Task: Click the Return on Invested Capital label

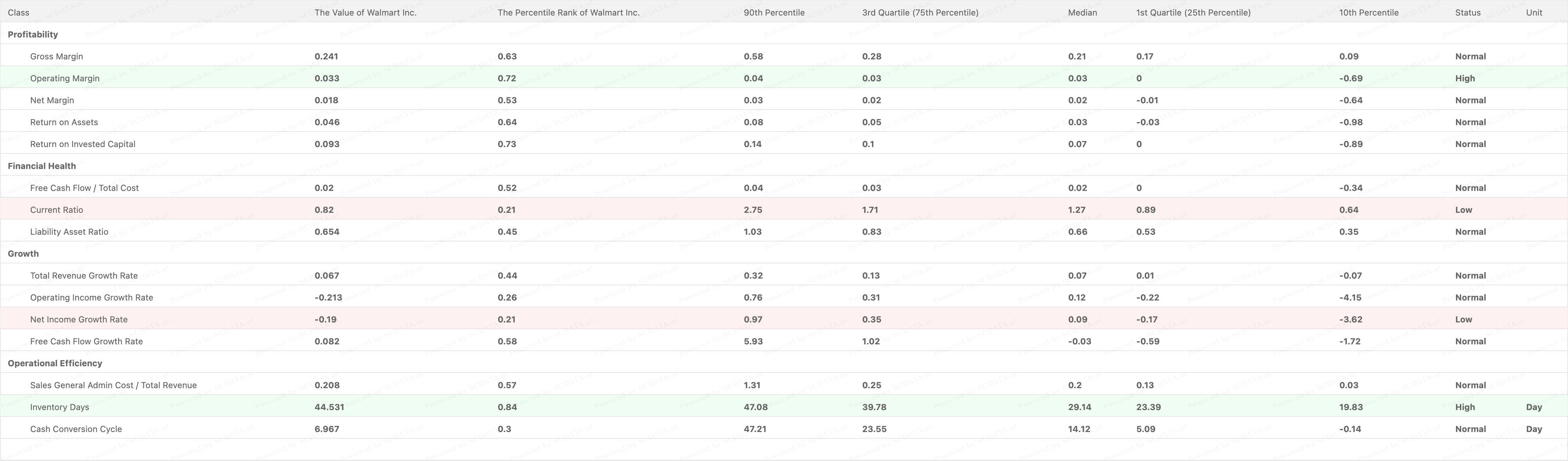Action: pyautogui.click(x=83, y=144)
